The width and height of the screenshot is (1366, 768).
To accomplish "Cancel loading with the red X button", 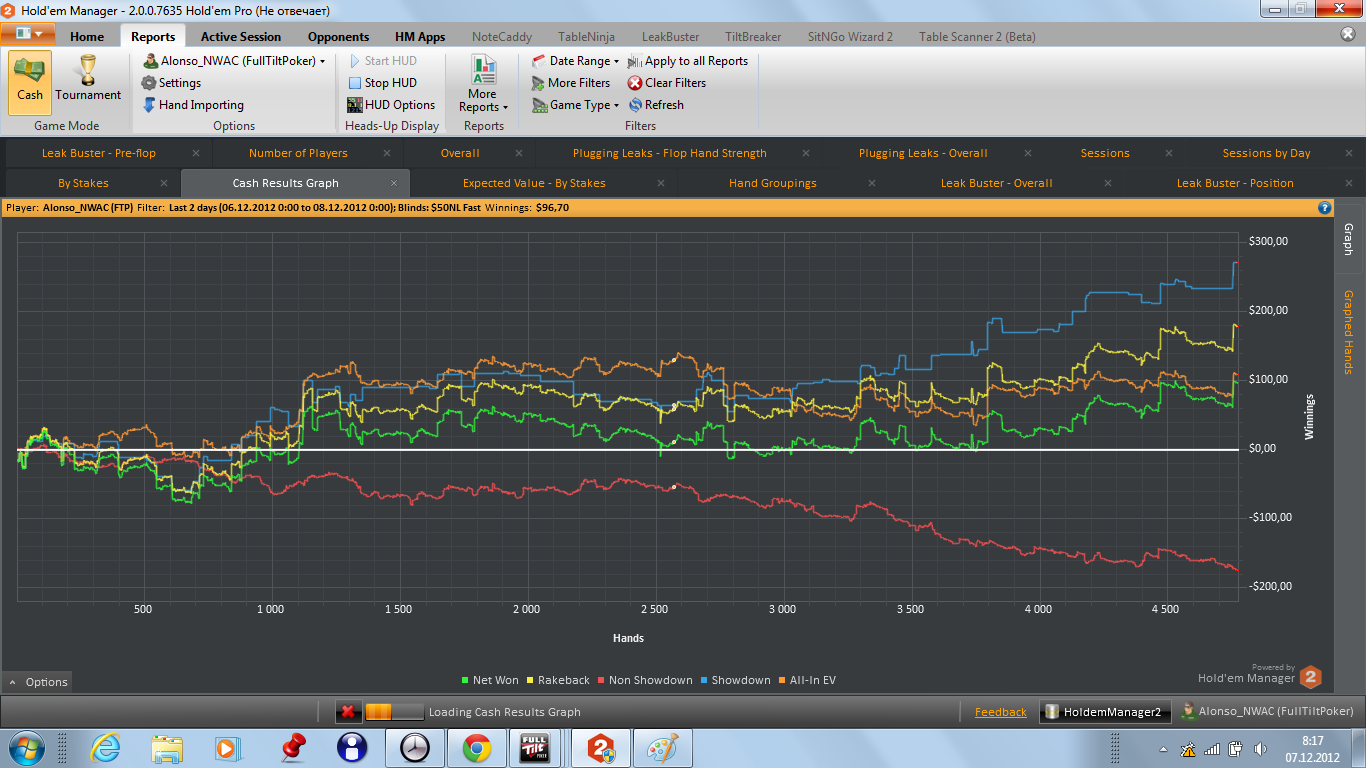I will pyautogui.click(x=348, y=712).
